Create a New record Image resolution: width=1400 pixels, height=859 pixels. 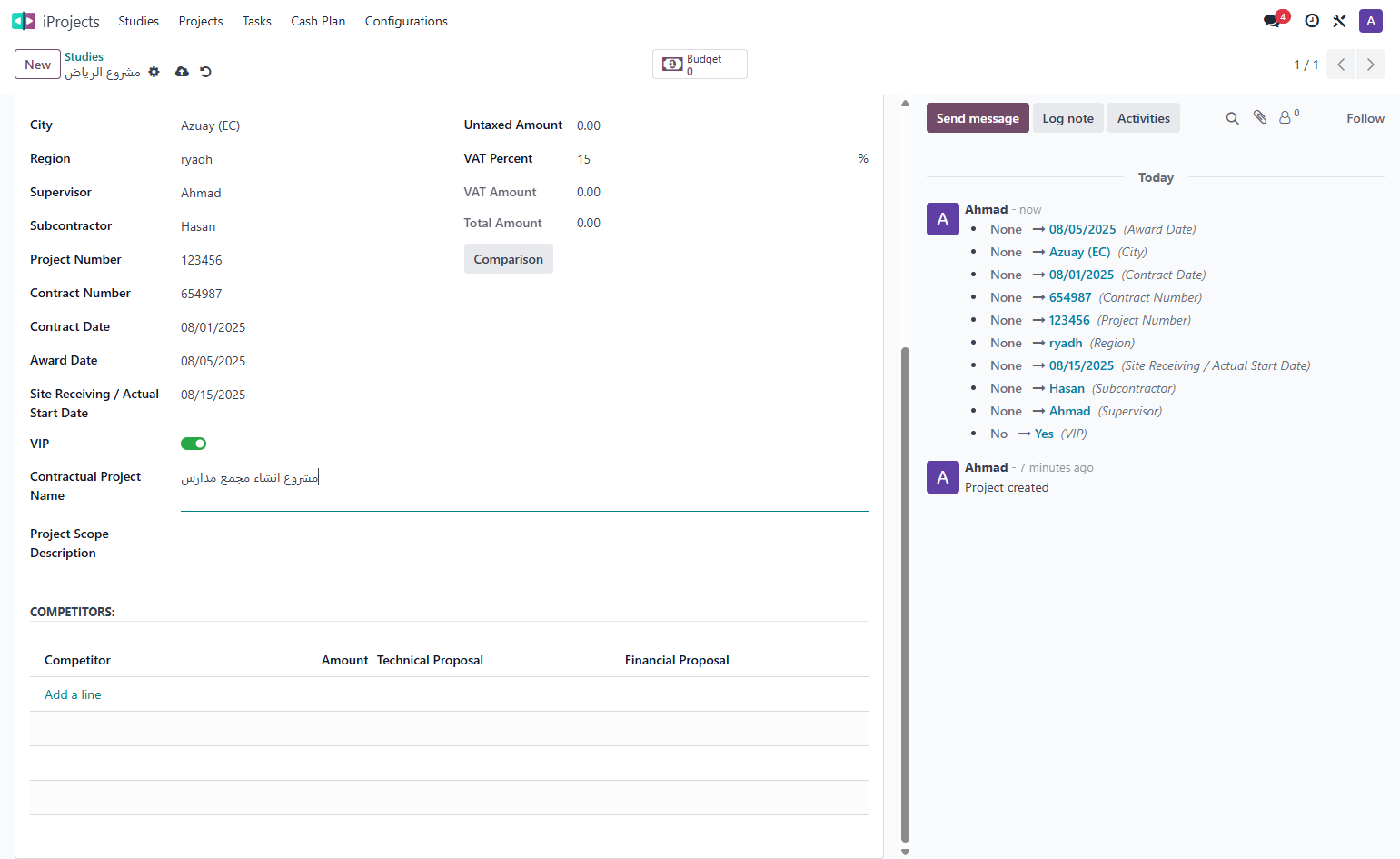coord(37,65)
